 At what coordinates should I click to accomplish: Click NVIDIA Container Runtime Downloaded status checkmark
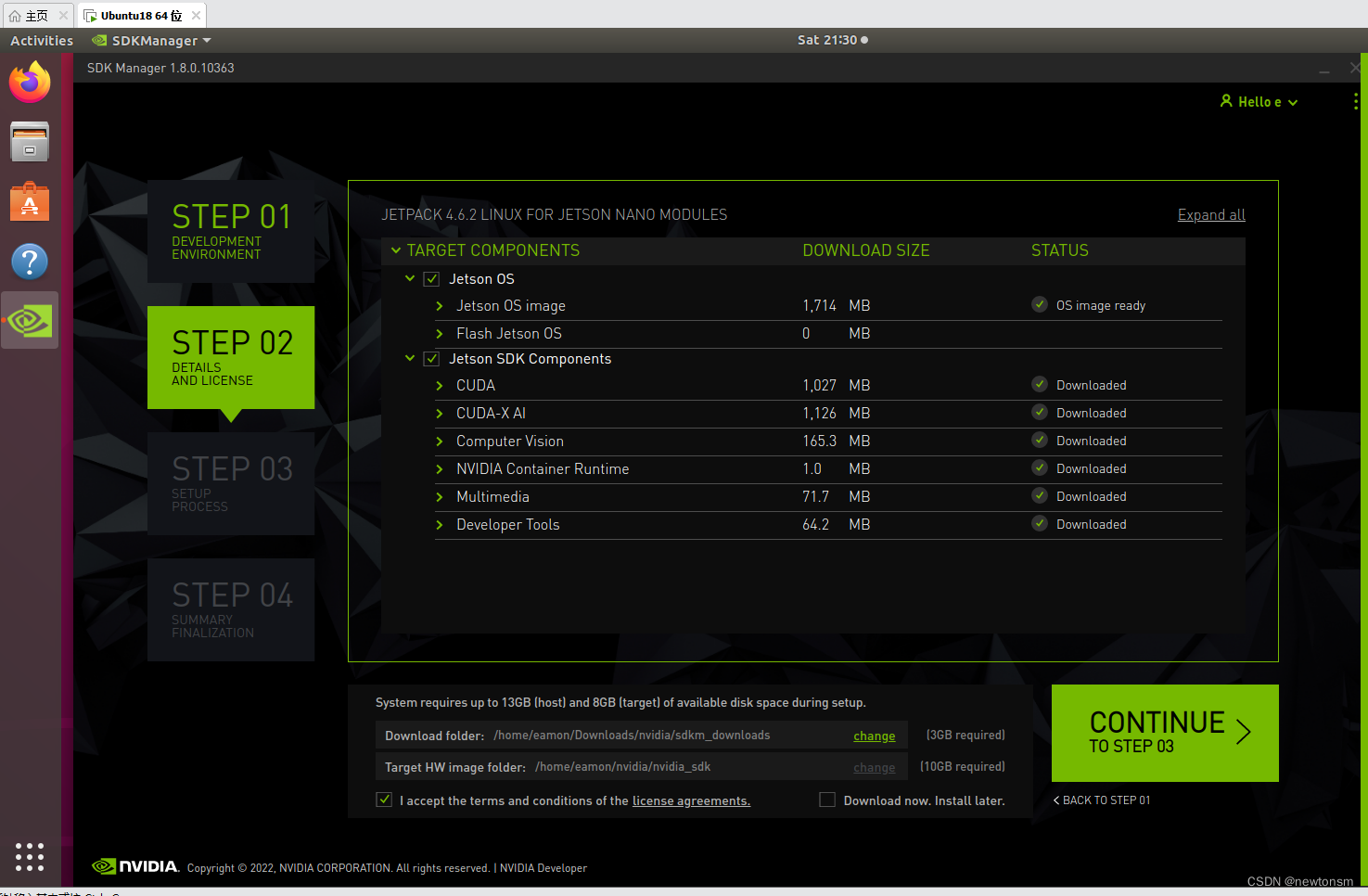(x=1040, y=467)
